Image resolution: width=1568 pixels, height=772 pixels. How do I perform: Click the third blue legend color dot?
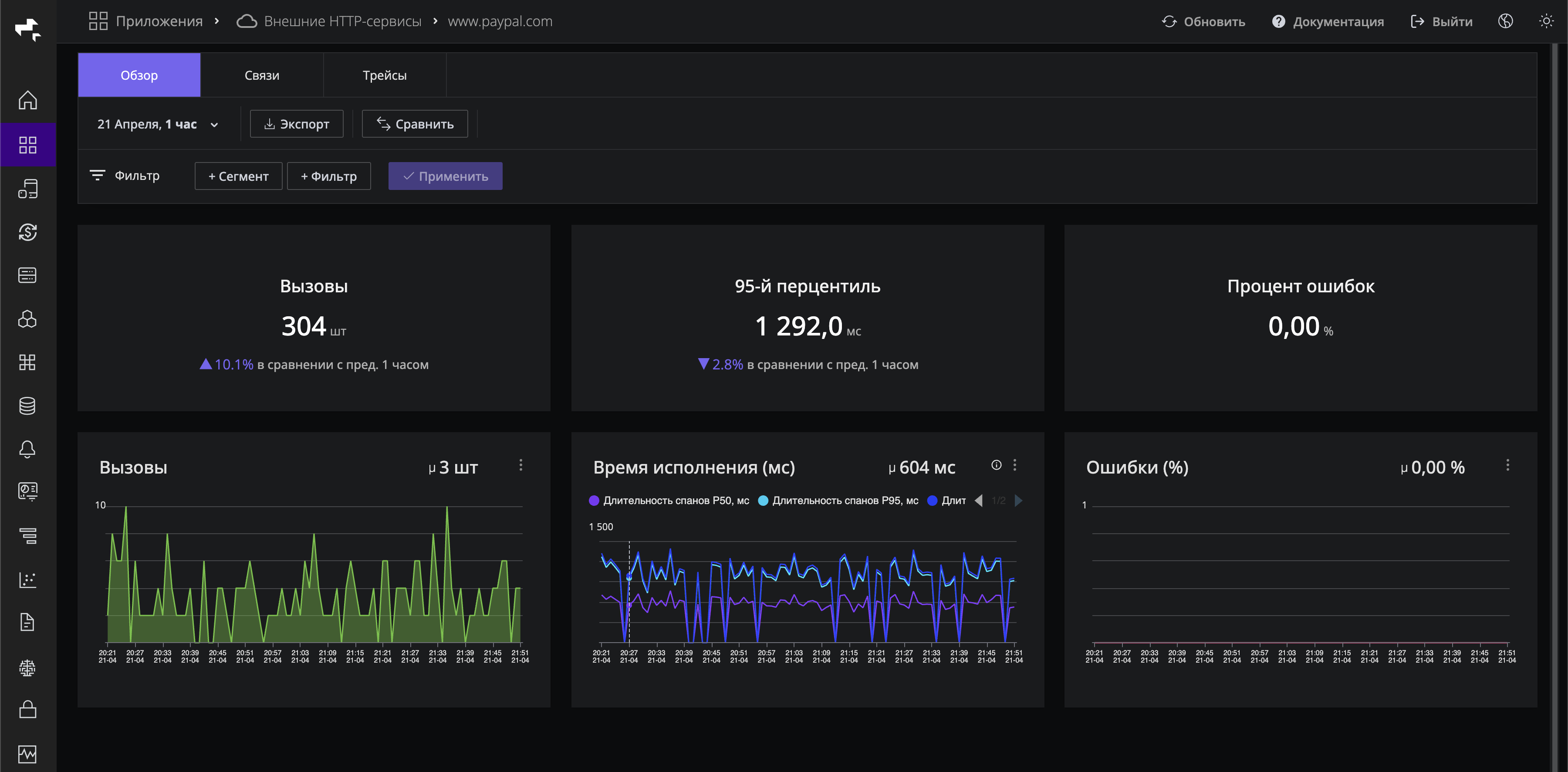[x=932, y=501]
